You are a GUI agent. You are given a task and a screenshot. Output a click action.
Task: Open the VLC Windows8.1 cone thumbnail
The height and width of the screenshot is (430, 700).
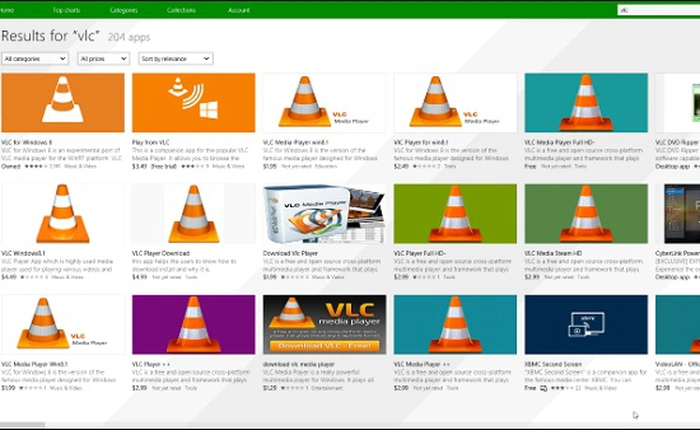(63, 214)
